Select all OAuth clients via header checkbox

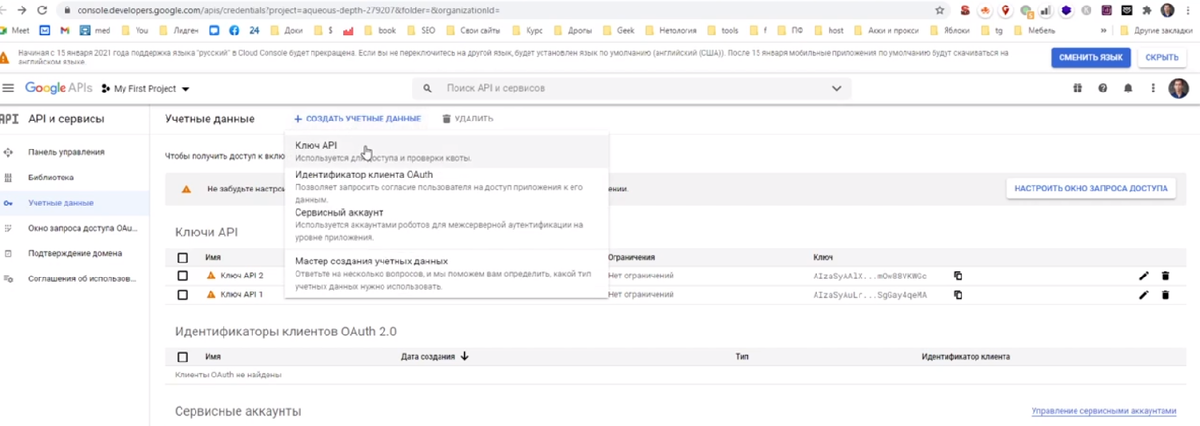[182, 356]
